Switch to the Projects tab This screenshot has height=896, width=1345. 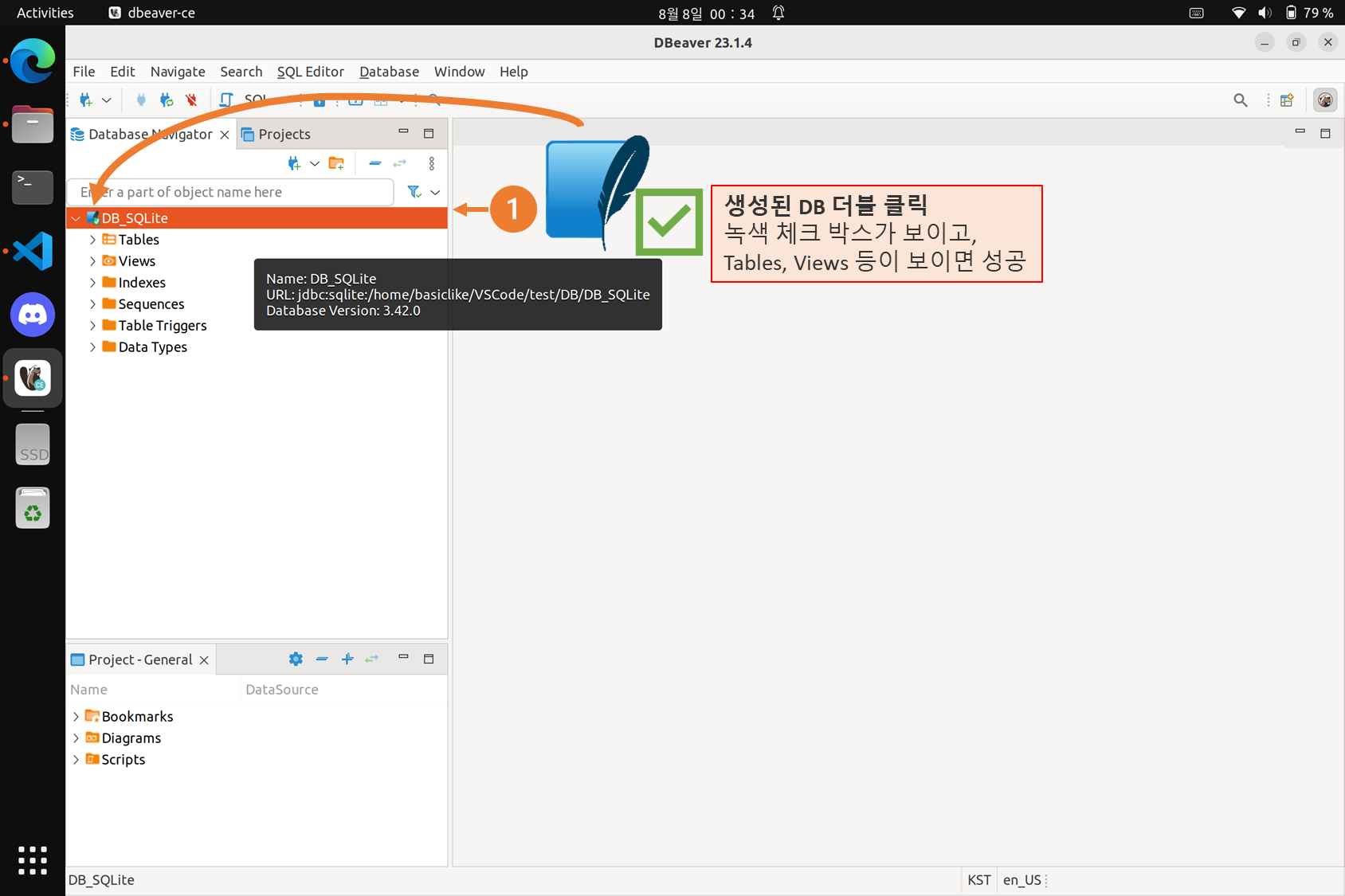click(276, 135)
